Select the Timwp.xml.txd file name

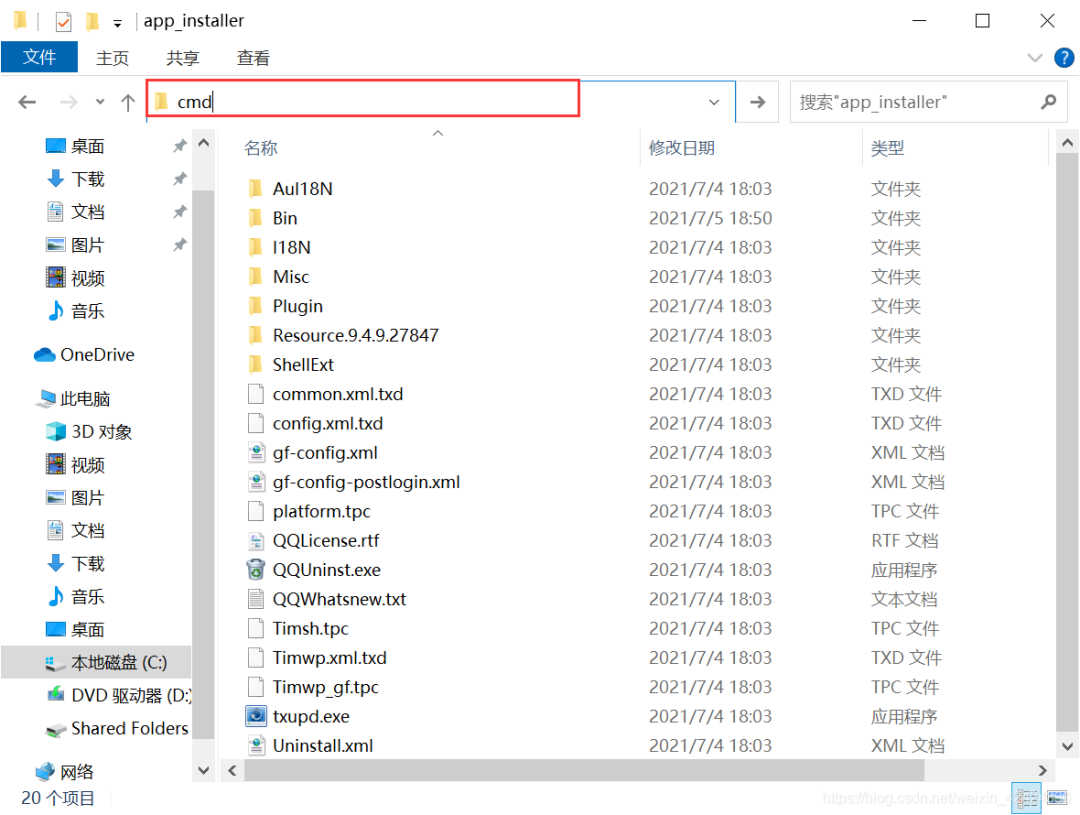point(330,657)
